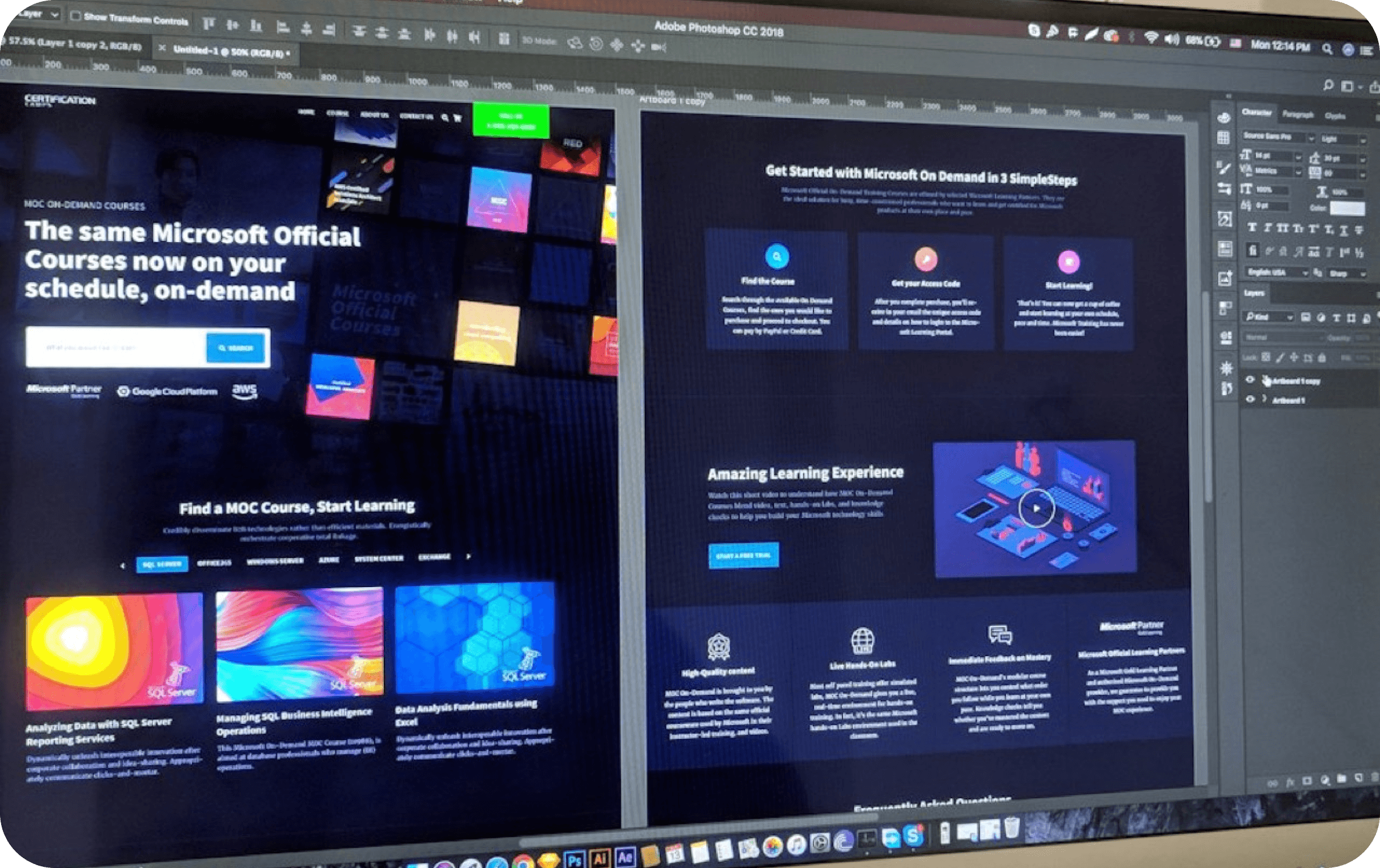Distribute bottom edges in the options bar
Image resolution: width=1380 pixels, height=868 pixels.
[x=404, y=33]
